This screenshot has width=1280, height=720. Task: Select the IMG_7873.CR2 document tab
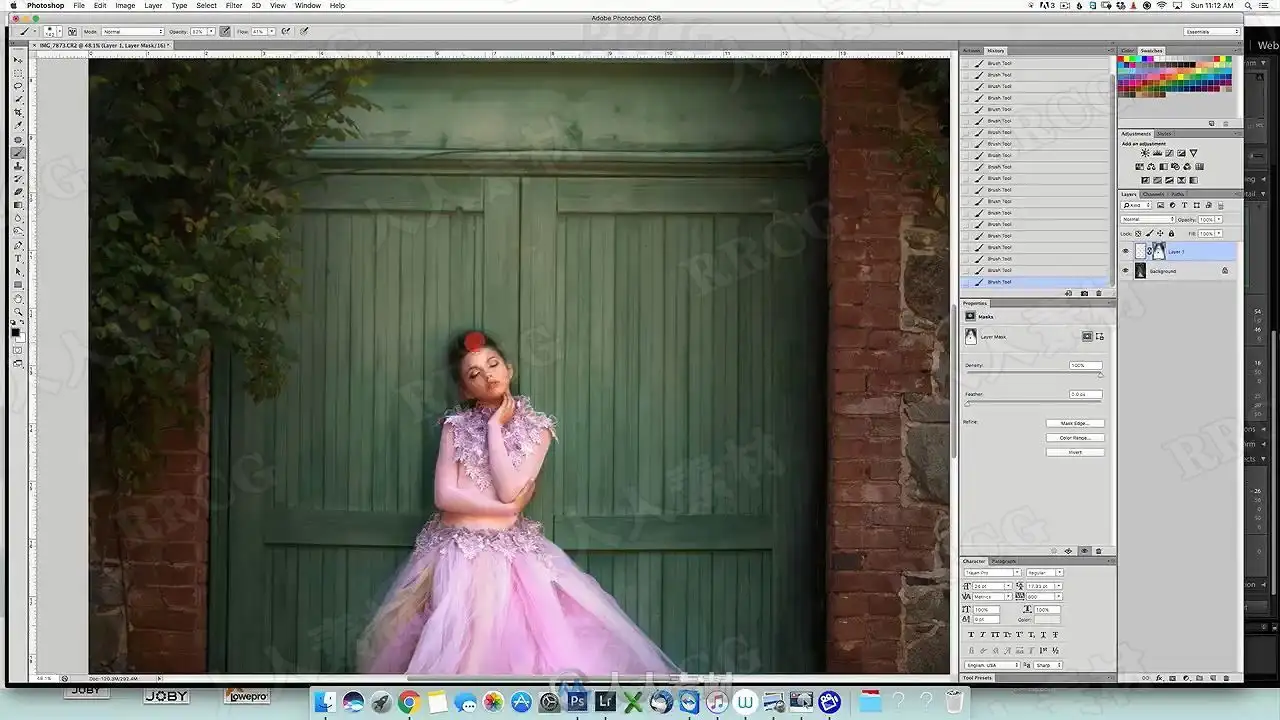pyautogui.click(x=103, y=45)
